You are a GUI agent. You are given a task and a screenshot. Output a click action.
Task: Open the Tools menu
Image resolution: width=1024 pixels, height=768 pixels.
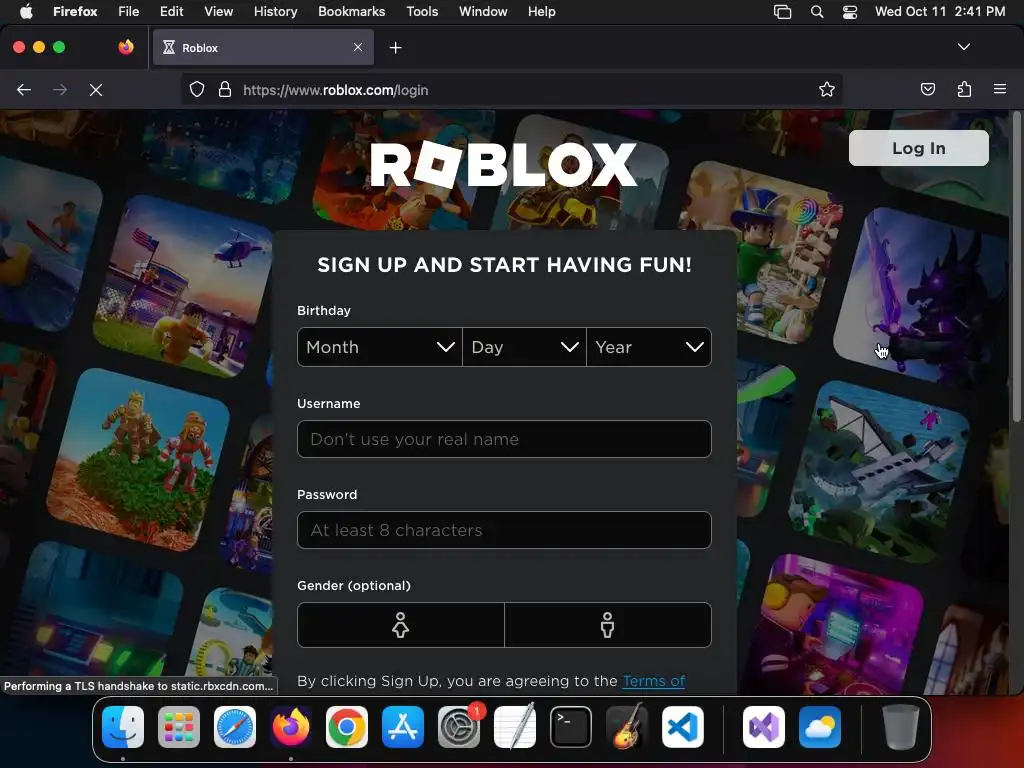click(423, 11)
